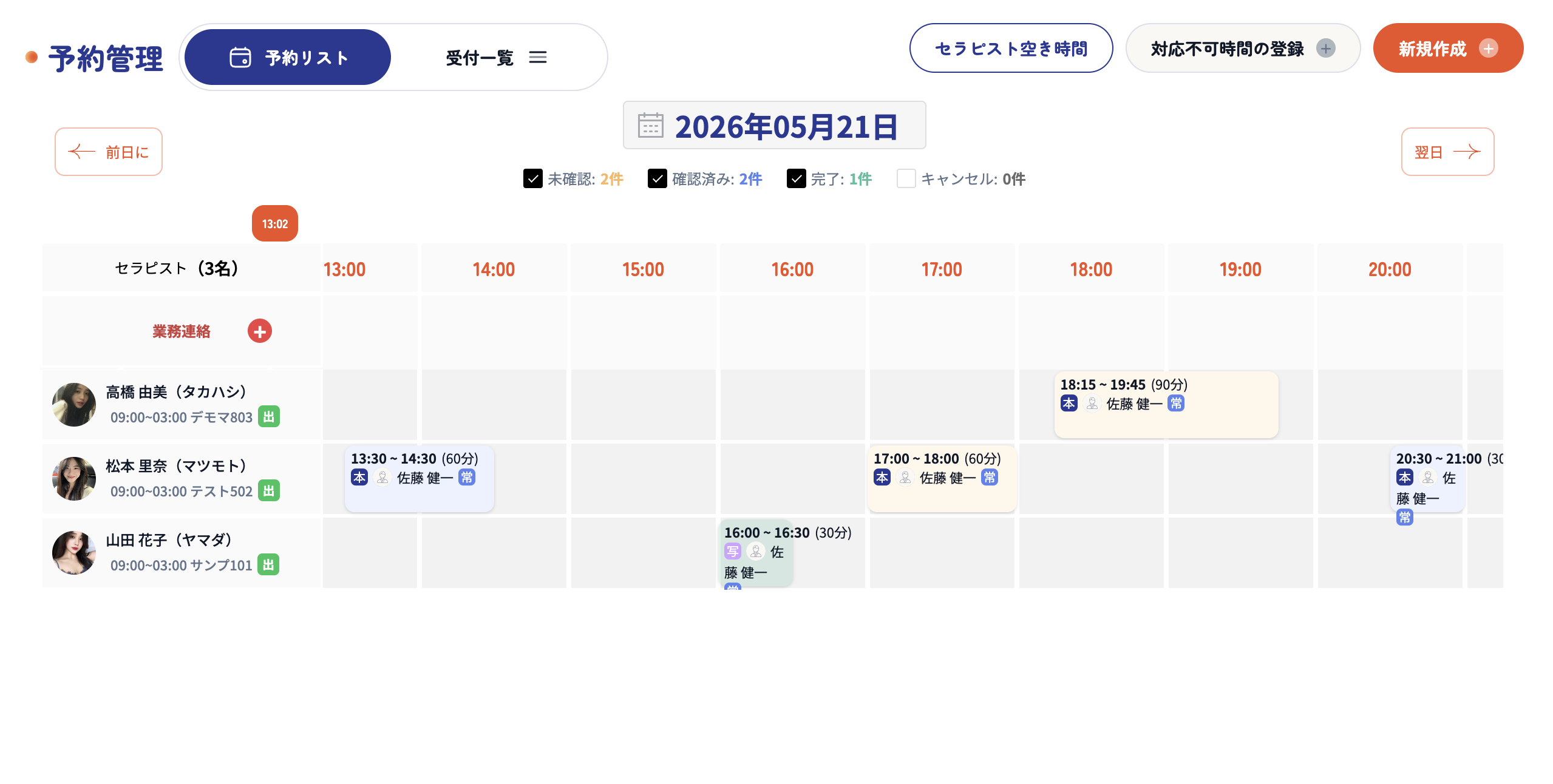The width and height of the screenshot is (1553, 784).
Task: Click the plus icon on 対応不可時間の登録
Action: click(1325, 49)
